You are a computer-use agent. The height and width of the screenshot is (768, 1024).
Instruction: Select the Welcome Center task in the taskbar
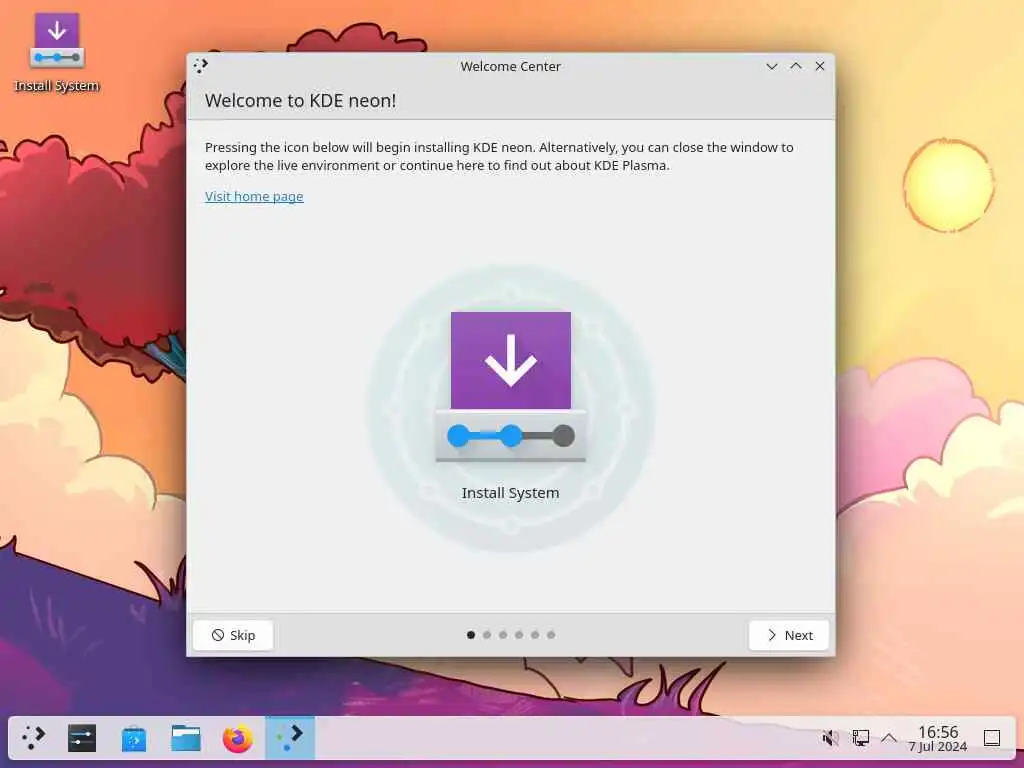pyautogui.click(x=290, y=738)
